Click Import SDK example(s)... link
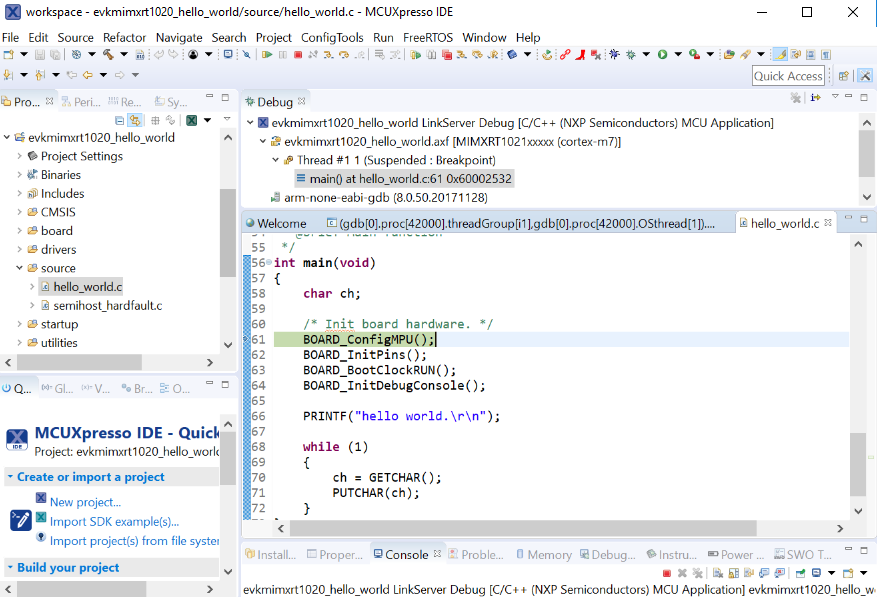 [114, 521]
